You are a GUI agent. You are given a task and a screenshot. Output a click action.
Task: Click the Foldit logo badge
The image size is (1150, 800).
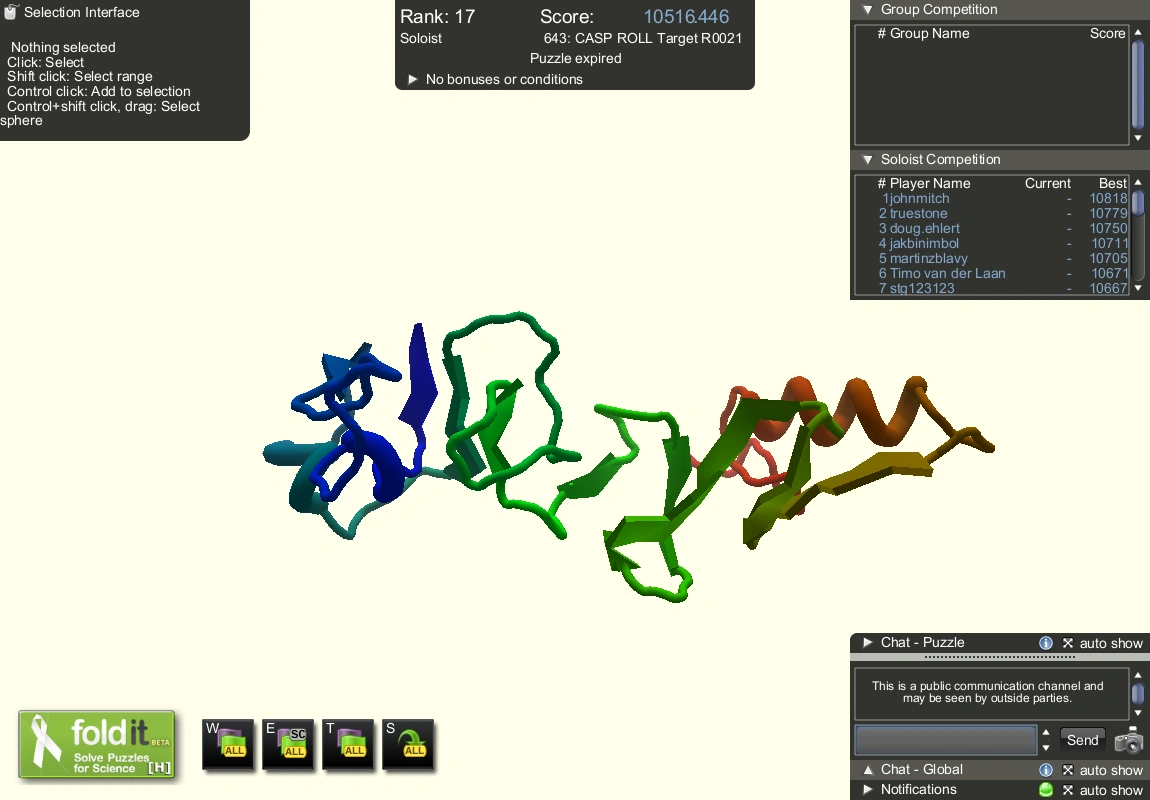click(x=97, y=744)
